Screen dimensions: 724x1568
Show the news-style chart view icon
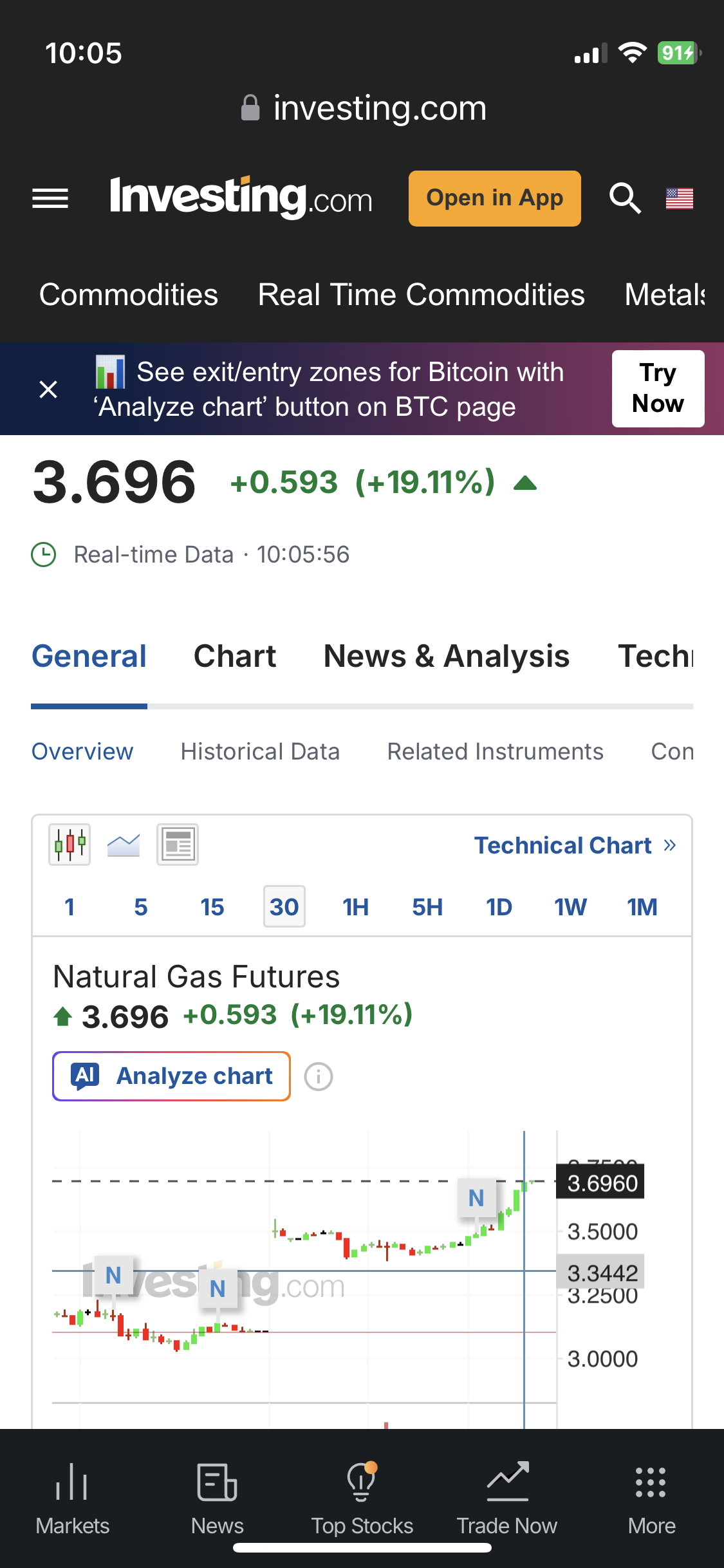pos(178,844)
